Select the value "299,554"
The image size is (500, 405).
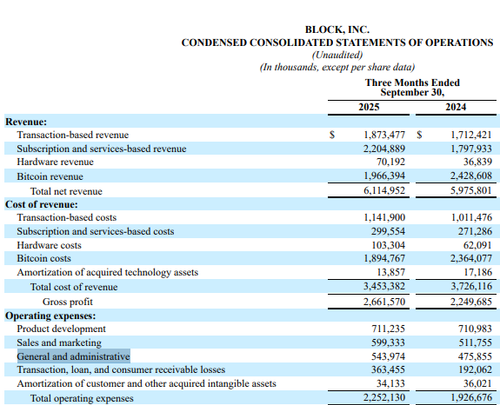388,231
